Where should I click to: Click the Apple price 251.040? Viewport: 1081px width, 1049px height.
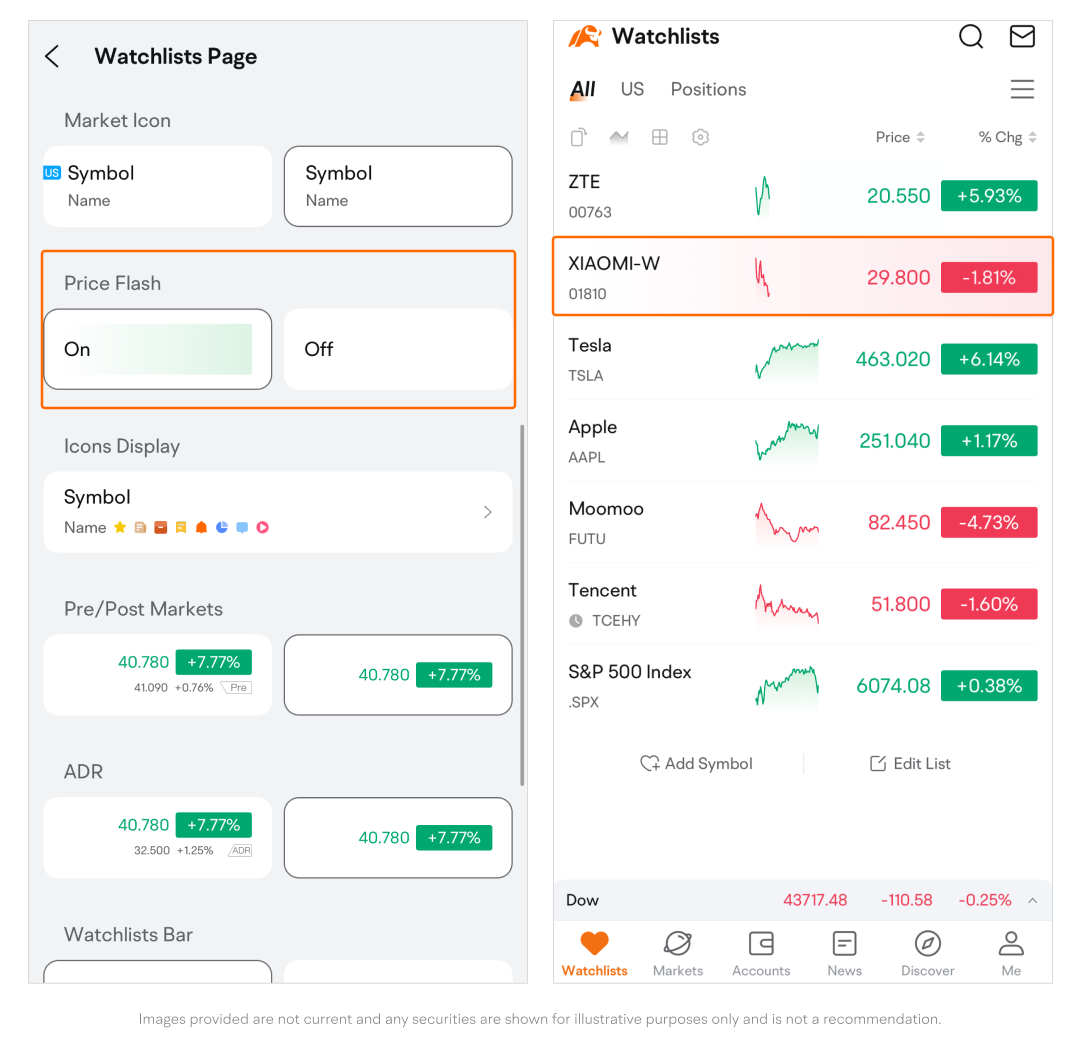pos(894,440)
